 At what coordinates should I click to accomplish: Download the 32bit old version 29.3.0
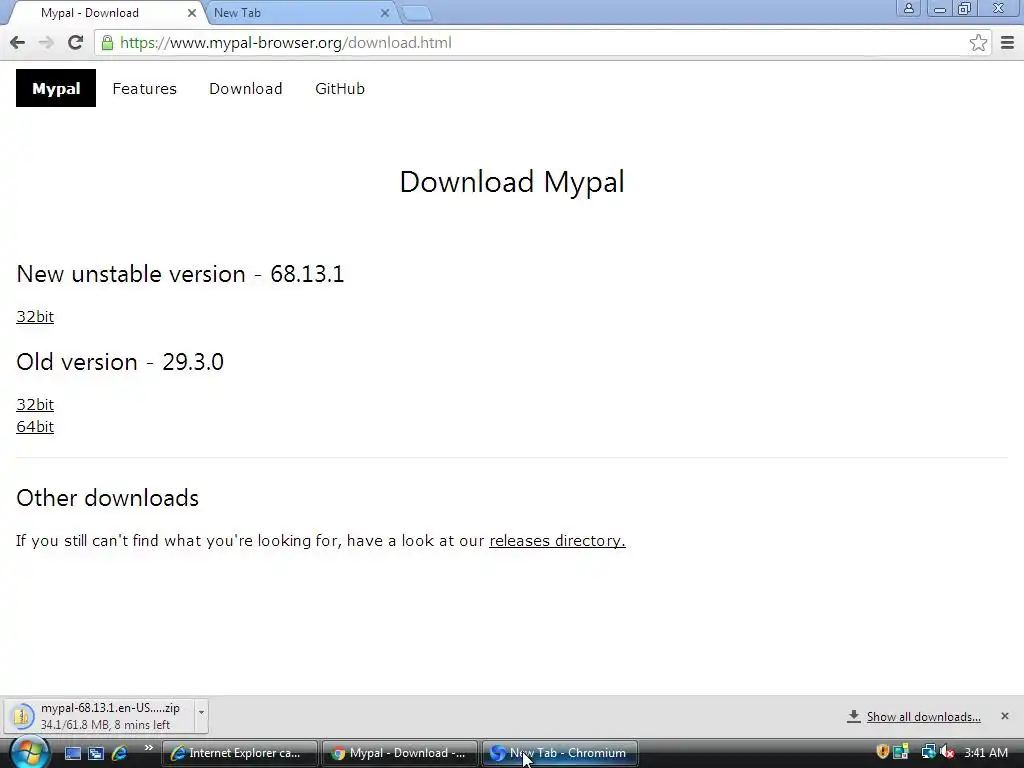pyautogui.click(x=35, y=405)
